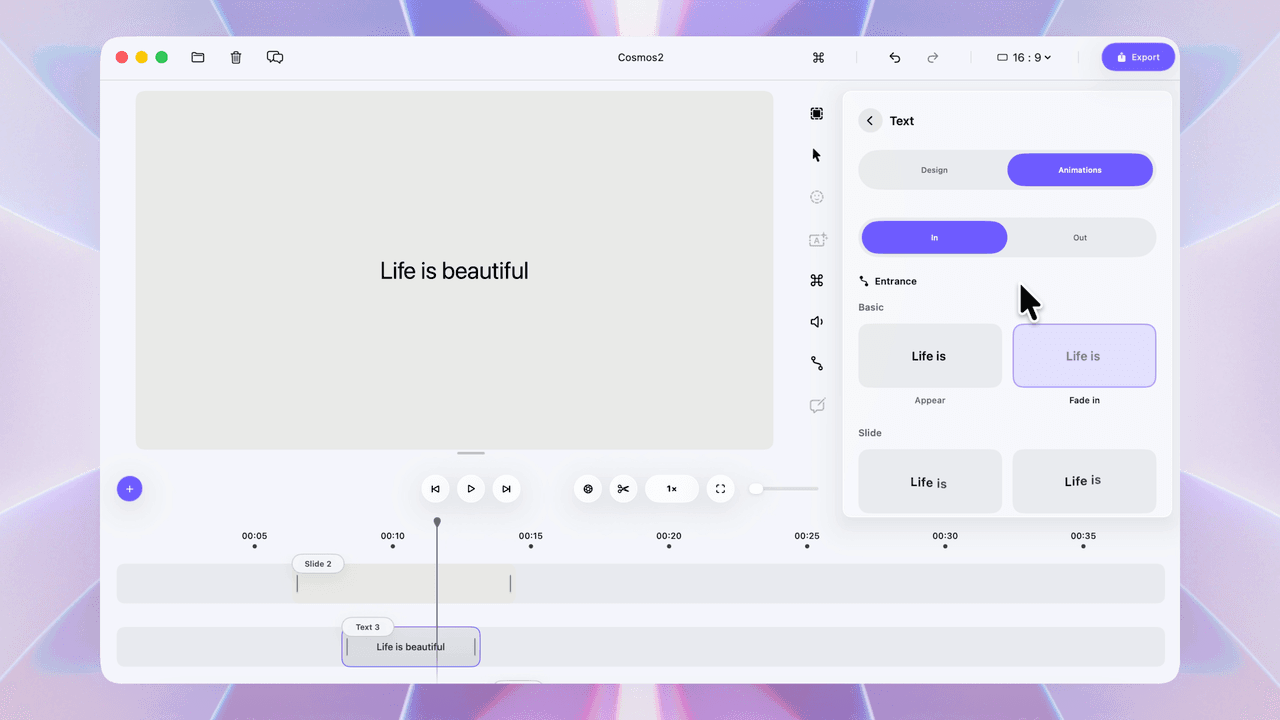Open the sticker panel icon
Screen dimensions: 1280x720
pos(816,197)
